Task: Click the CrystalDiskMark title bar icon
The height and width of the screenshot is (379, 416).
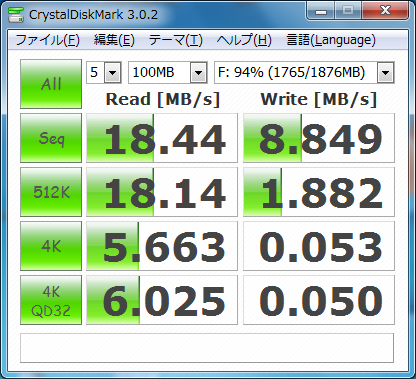Action: click(x=16, y=14)
